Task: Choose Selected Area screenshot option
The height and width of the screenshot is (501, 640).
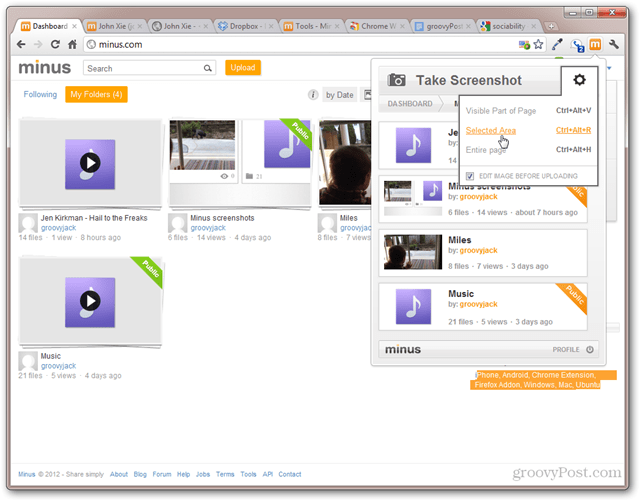Action: [x=491, y=130]
